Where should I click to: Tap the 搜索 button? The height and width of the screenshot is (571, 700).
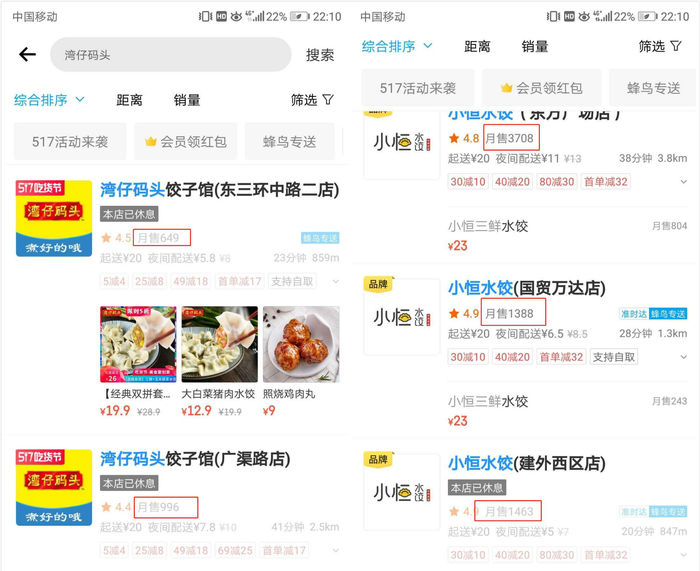(320, 55)
